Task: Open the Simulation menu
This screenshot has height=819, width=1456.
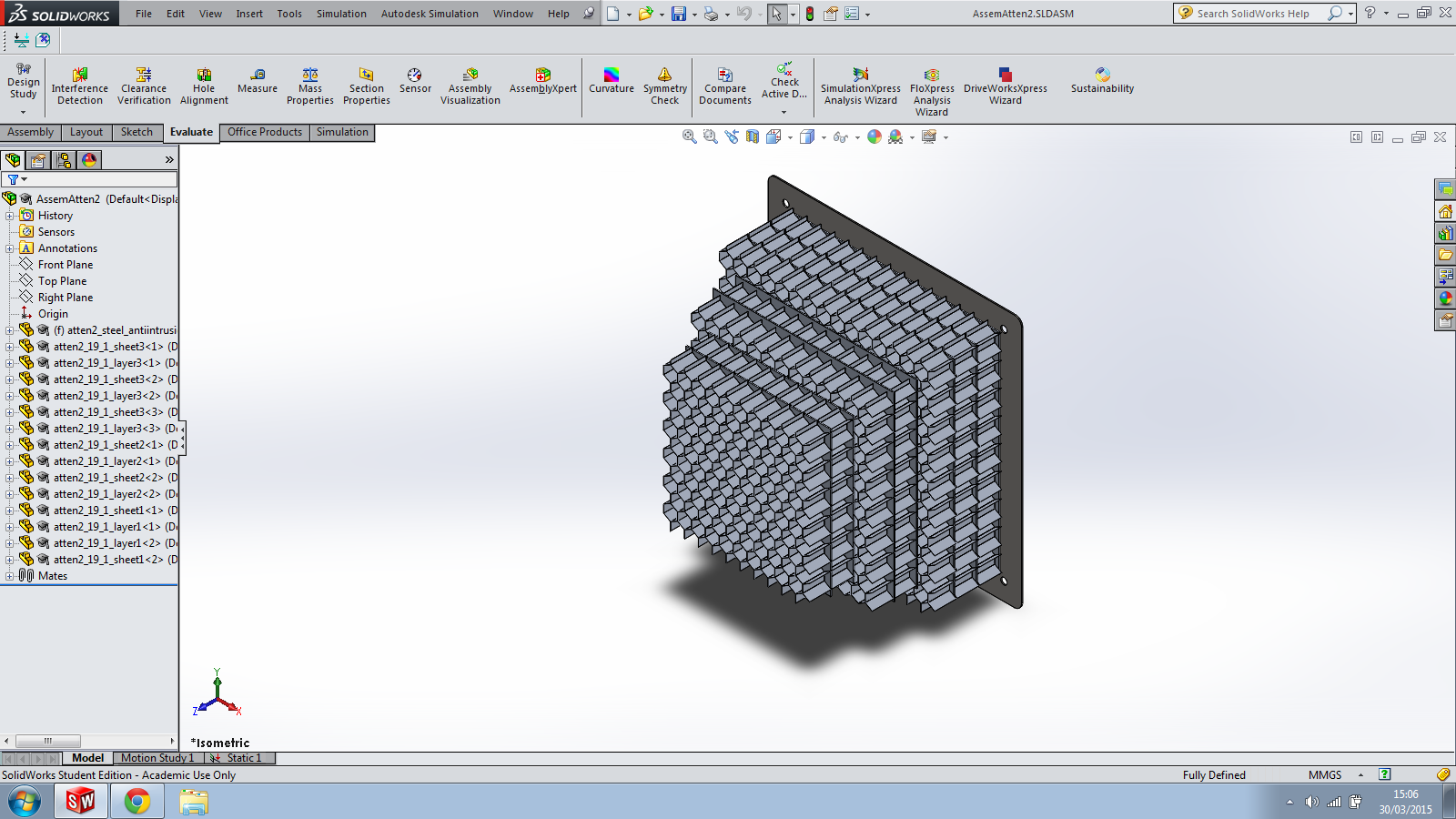Action: pos(341,14)
